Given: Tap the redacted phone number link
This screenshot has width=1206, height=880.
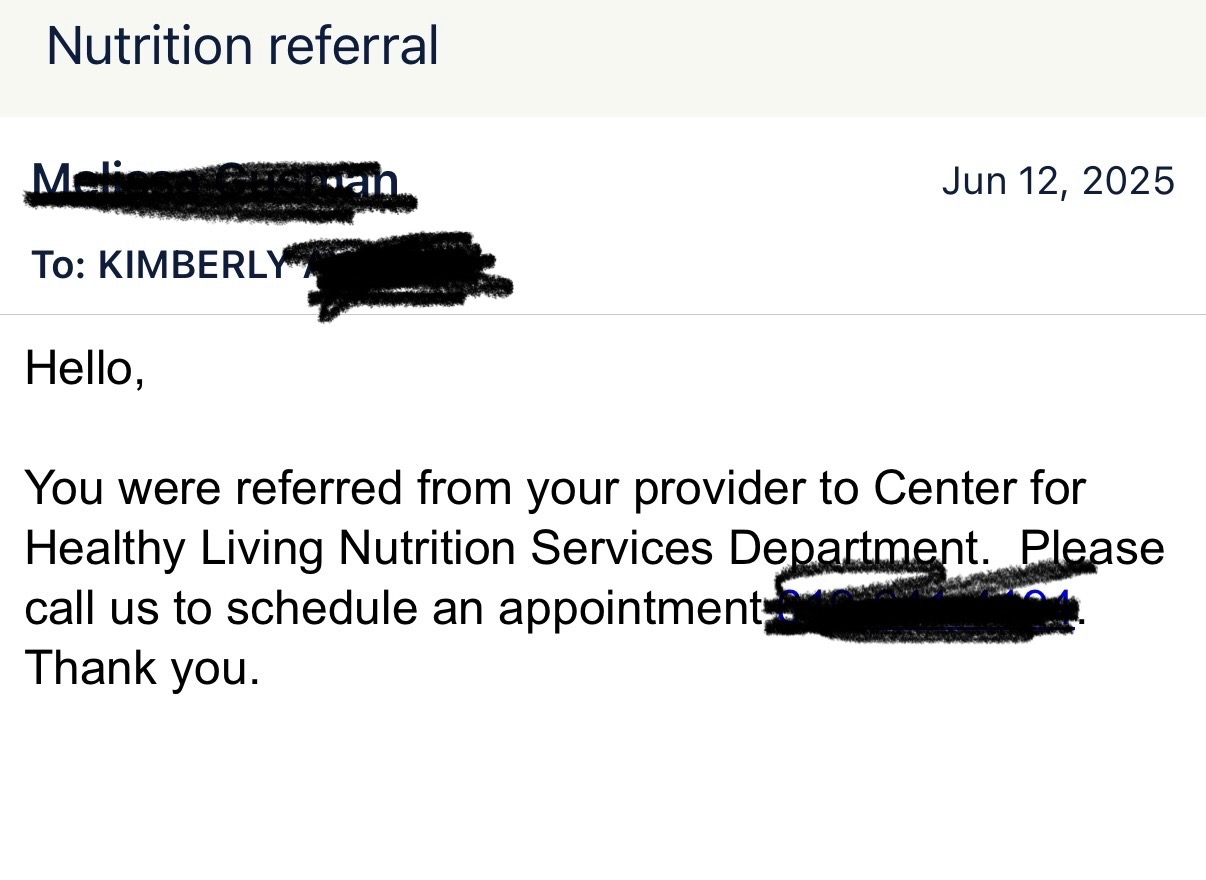Looking at the screenshot, I should [x=922, y=608].
